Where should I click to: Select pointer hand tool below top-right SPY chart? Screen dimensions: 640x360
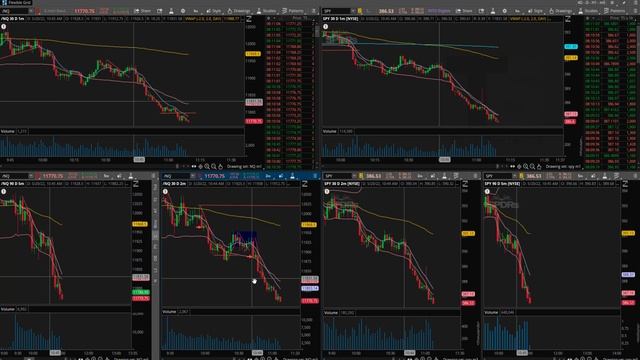(539, 167)
